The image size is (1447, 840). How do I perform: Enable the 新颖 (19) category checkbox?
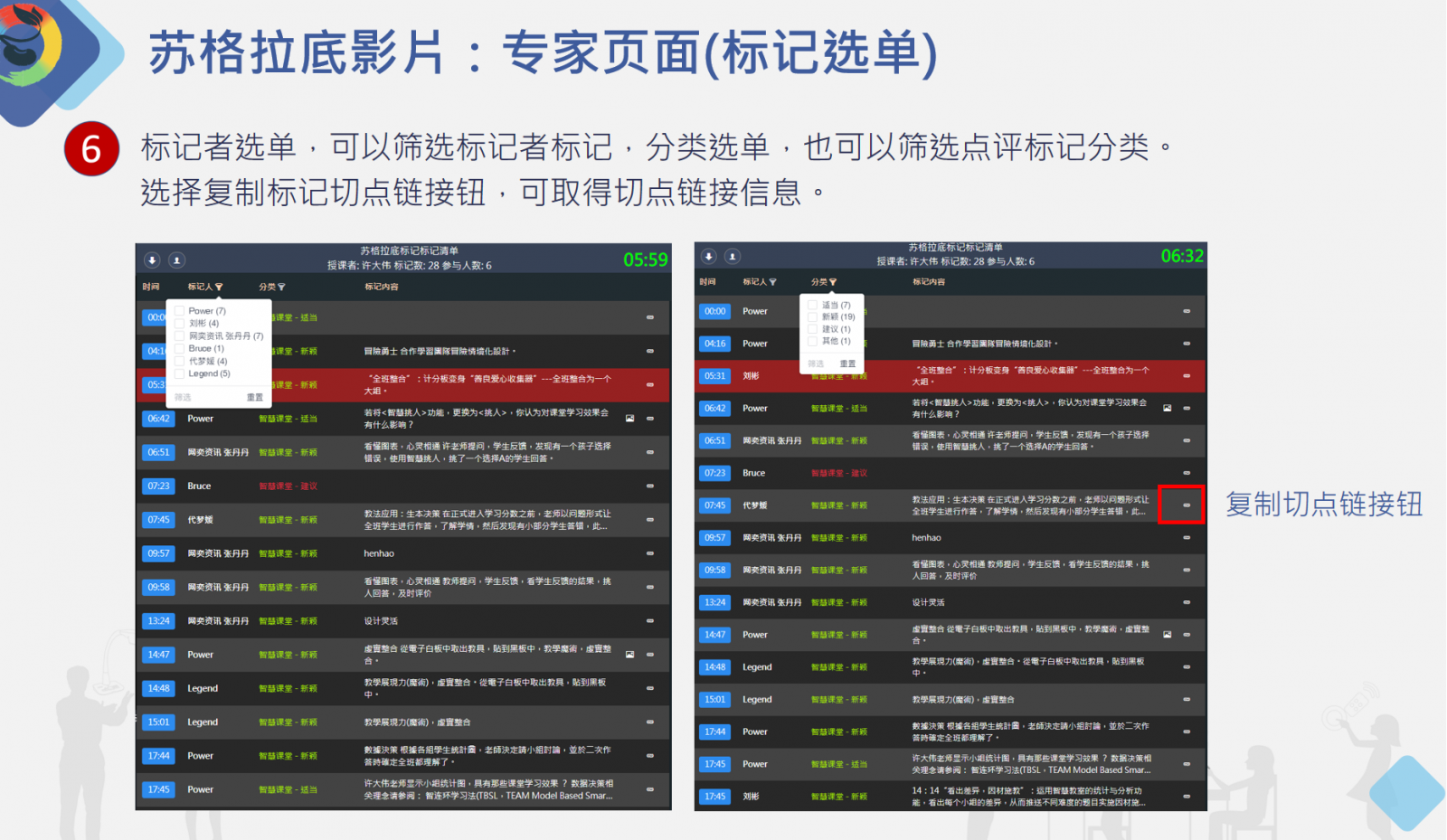pyautogui.click(x=812, y=317)
